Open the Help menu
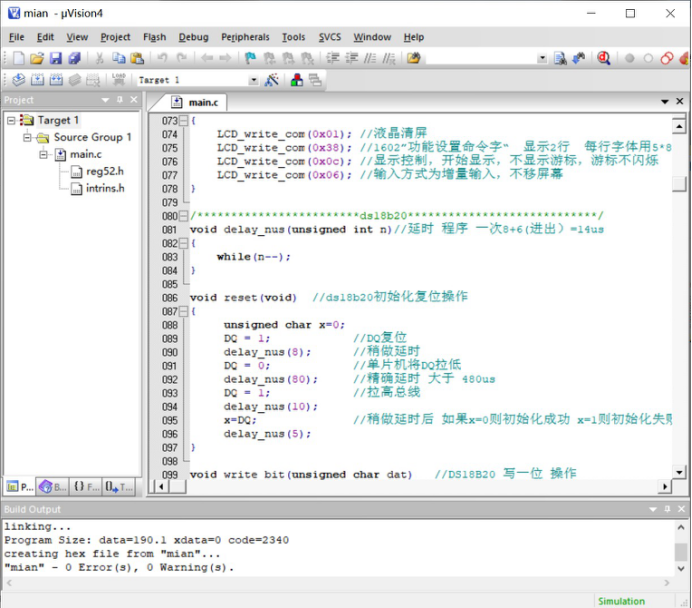This screenshot has width=692, height=608. [x=414, y=37]
